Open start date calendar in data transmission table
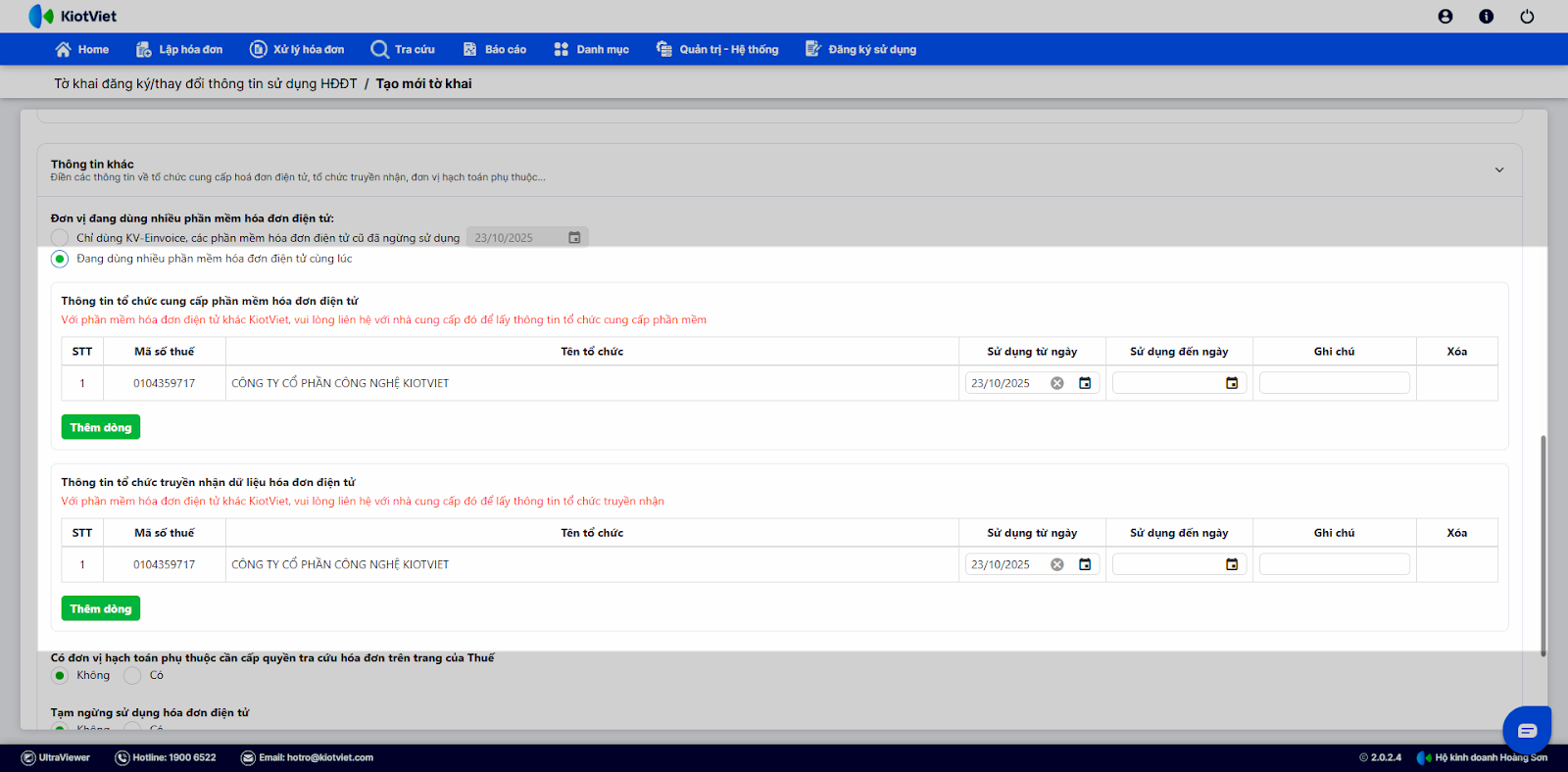The width and height of the screenshot is (1568, 772). (x=1085, y=564)
